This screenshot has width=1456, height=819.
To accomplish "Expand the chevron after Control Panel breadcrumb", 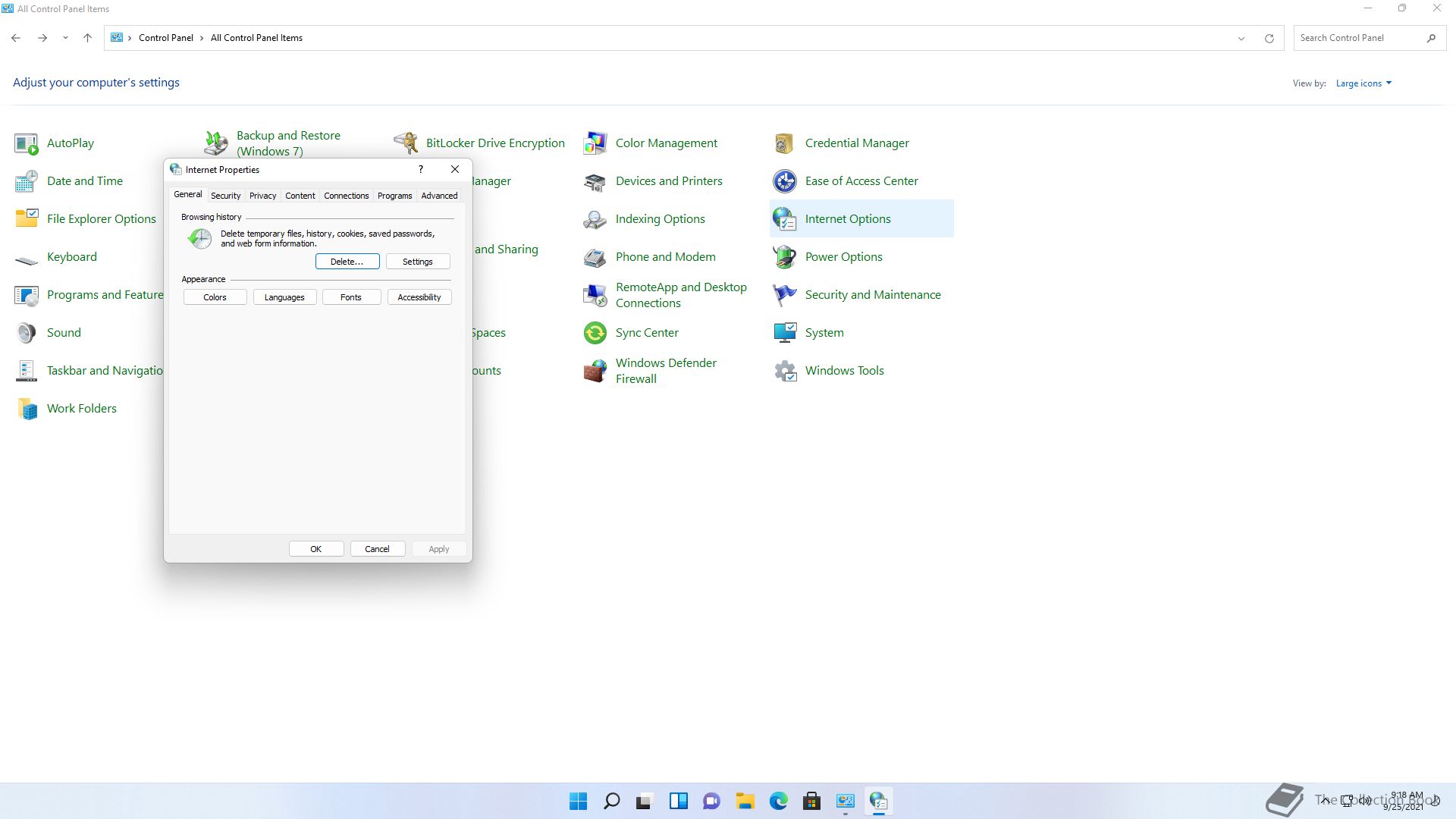I will (x=202, y=38).
